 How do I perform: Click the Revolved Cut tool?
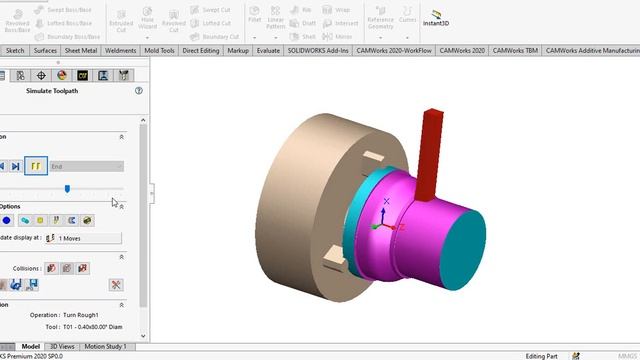pyautogui.click(x=173, y=21)
